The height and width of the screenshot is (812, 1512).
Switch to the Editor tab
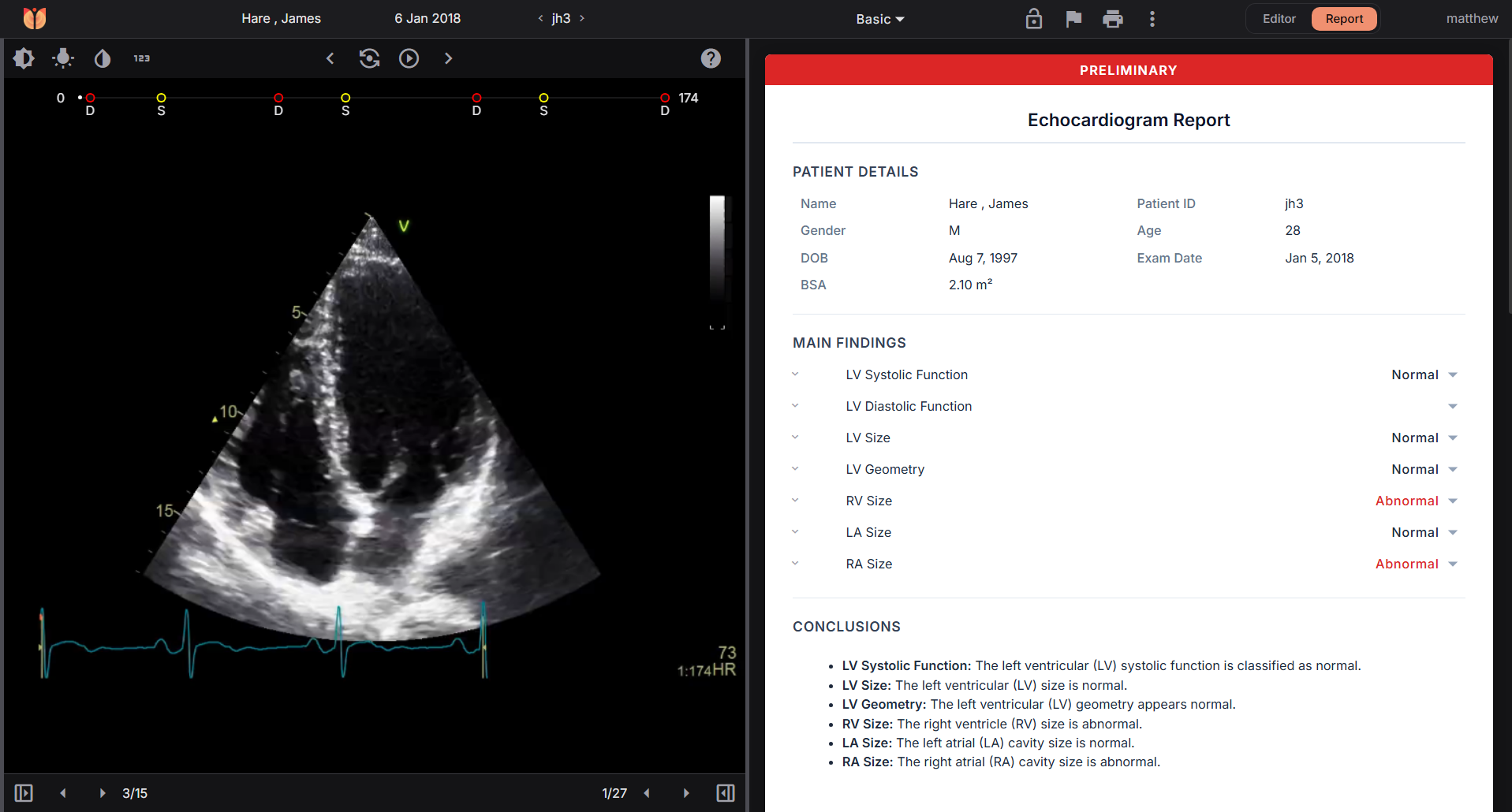point(1279,19)
